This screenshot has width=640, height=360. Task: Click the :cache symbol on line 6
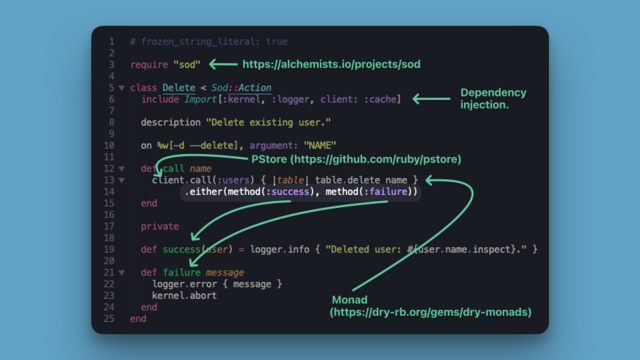click(380, 99)
